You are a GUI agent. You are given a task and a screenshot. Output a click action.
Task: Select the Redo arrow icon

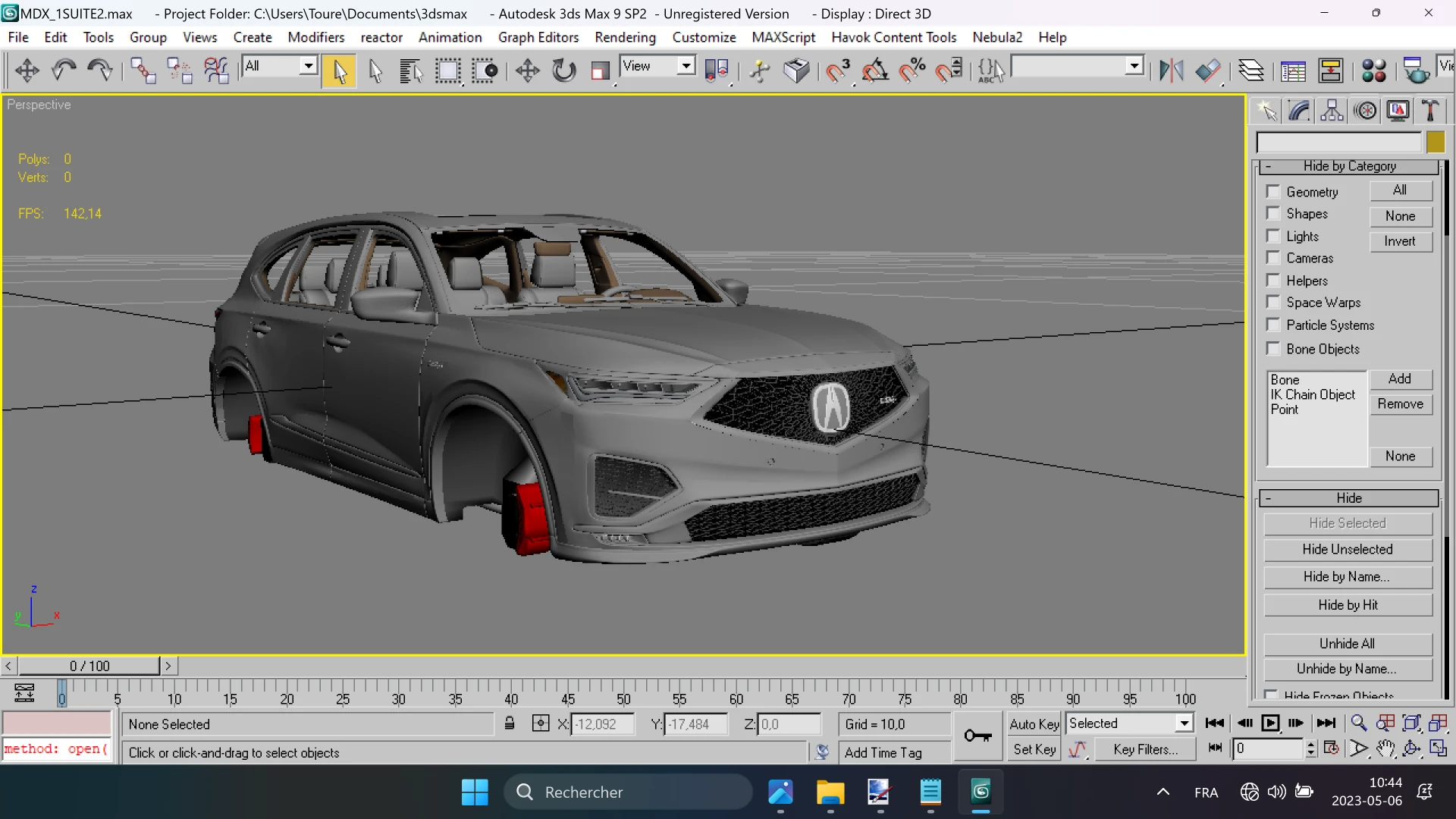99,71
